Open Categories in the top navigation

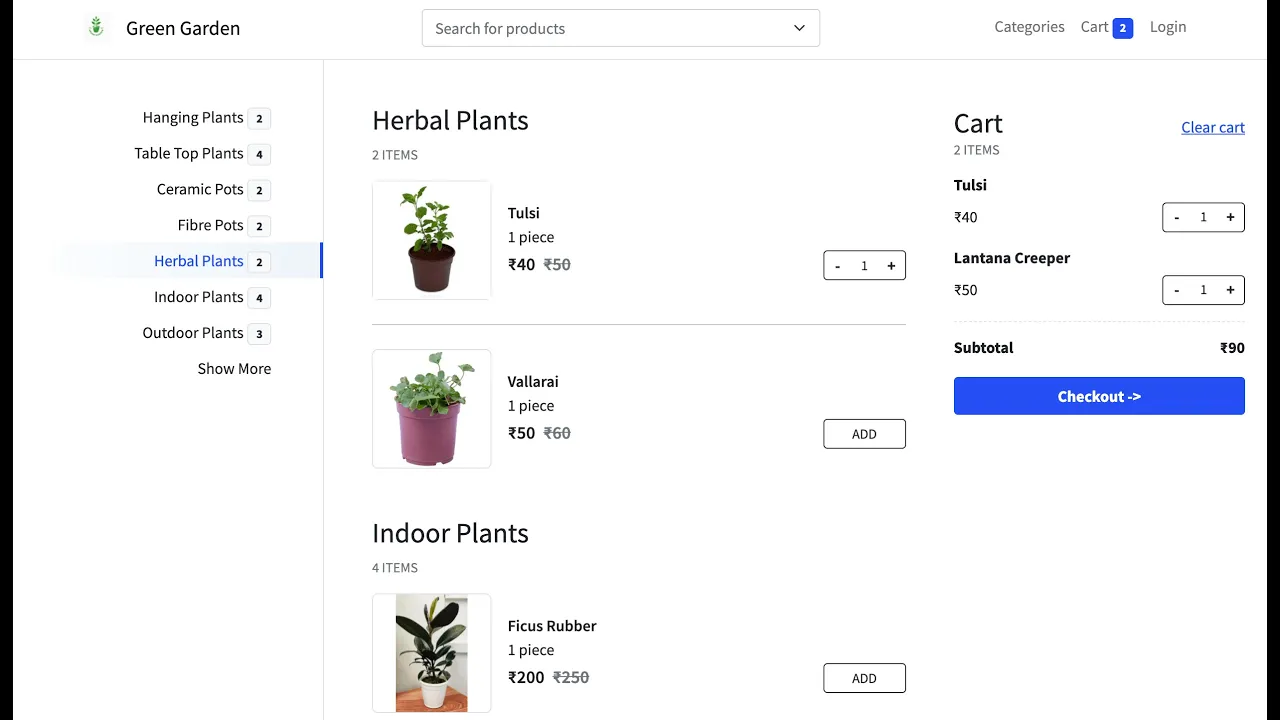click(x=1029, y=27)
